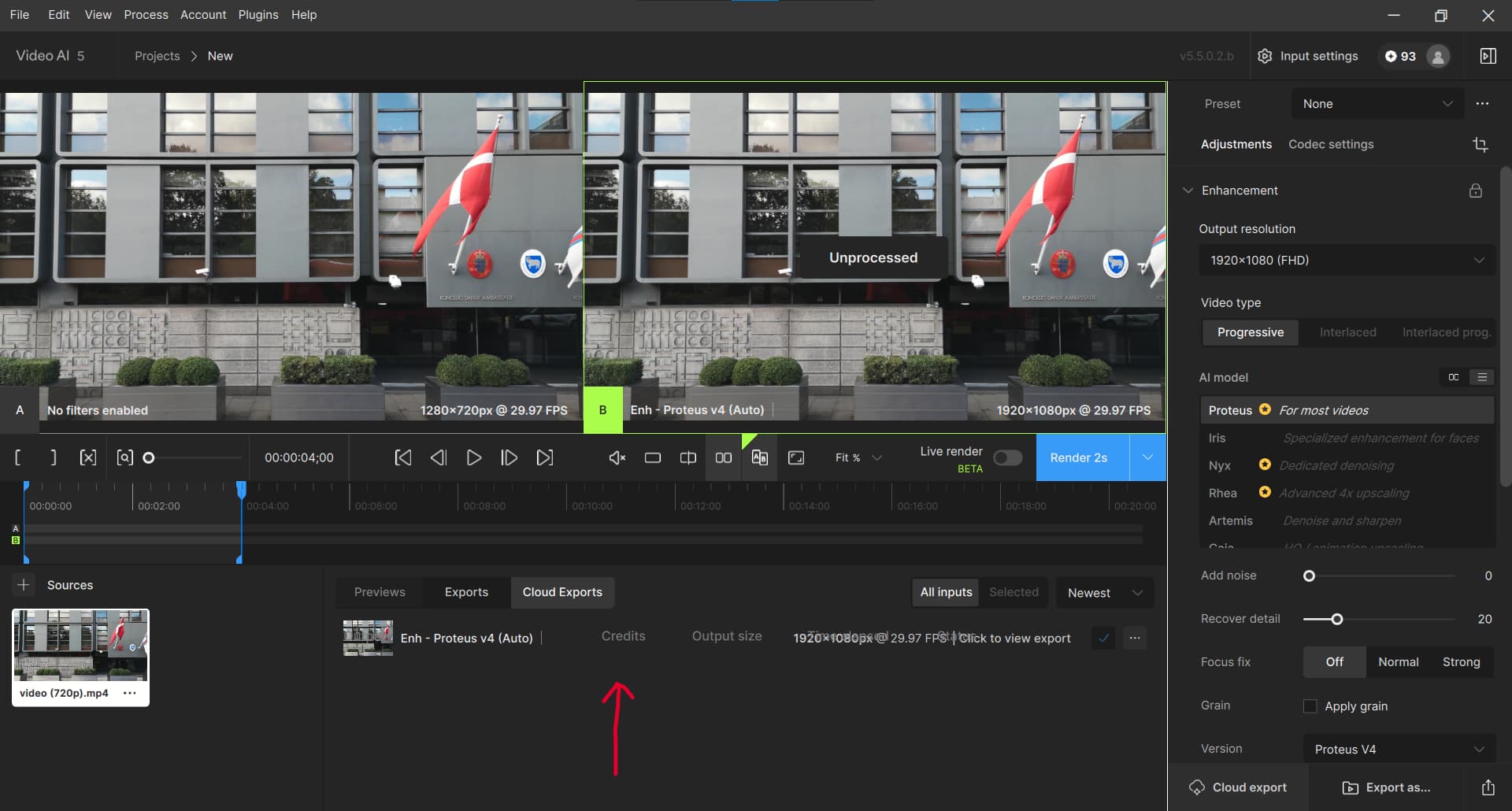Switch to side-by-side comparison view
This screenshot has height=811, width=1512.
point(723,458)
